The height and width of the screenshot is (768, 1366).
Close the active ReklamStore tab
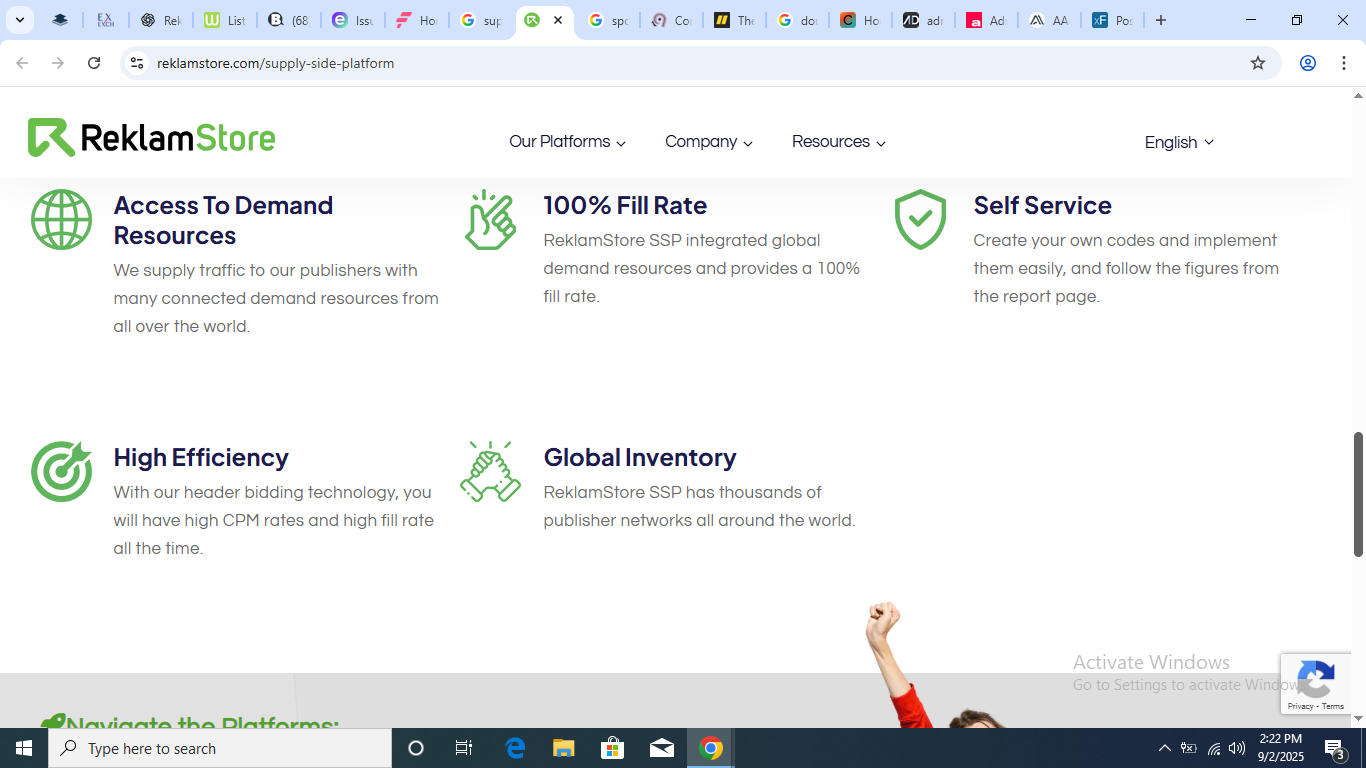pos(558,20)
